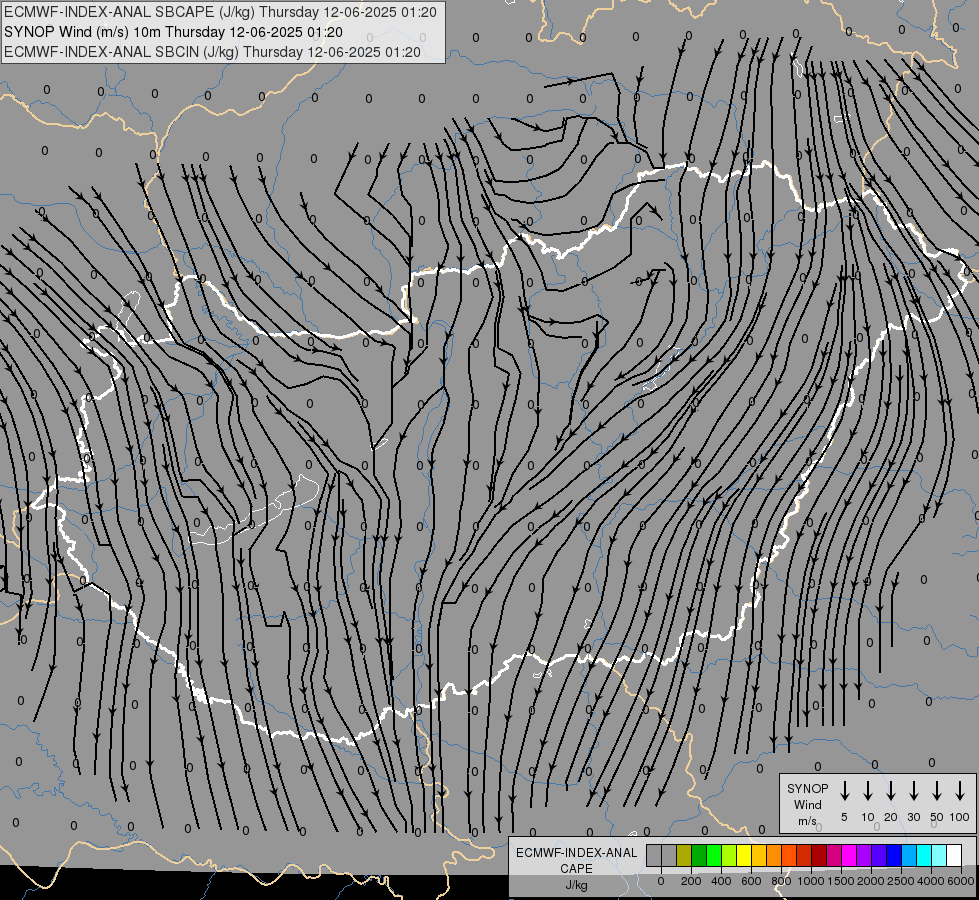Select the pale cyan CAPE legend swatch
The image size is (979, 900).
[x=939, y=855]
